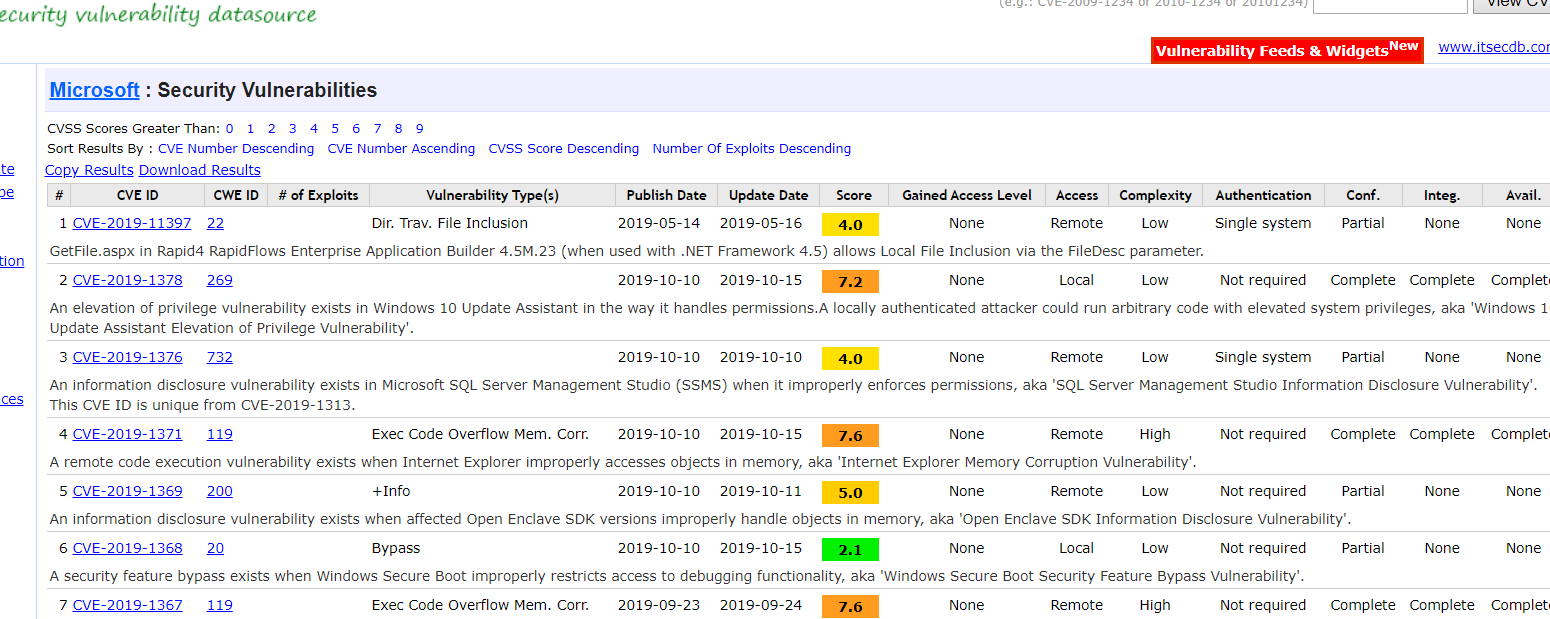The image size is (1550, 619).
Task: Click the orange 7.2 score cell
Action: tap(850, 281)
